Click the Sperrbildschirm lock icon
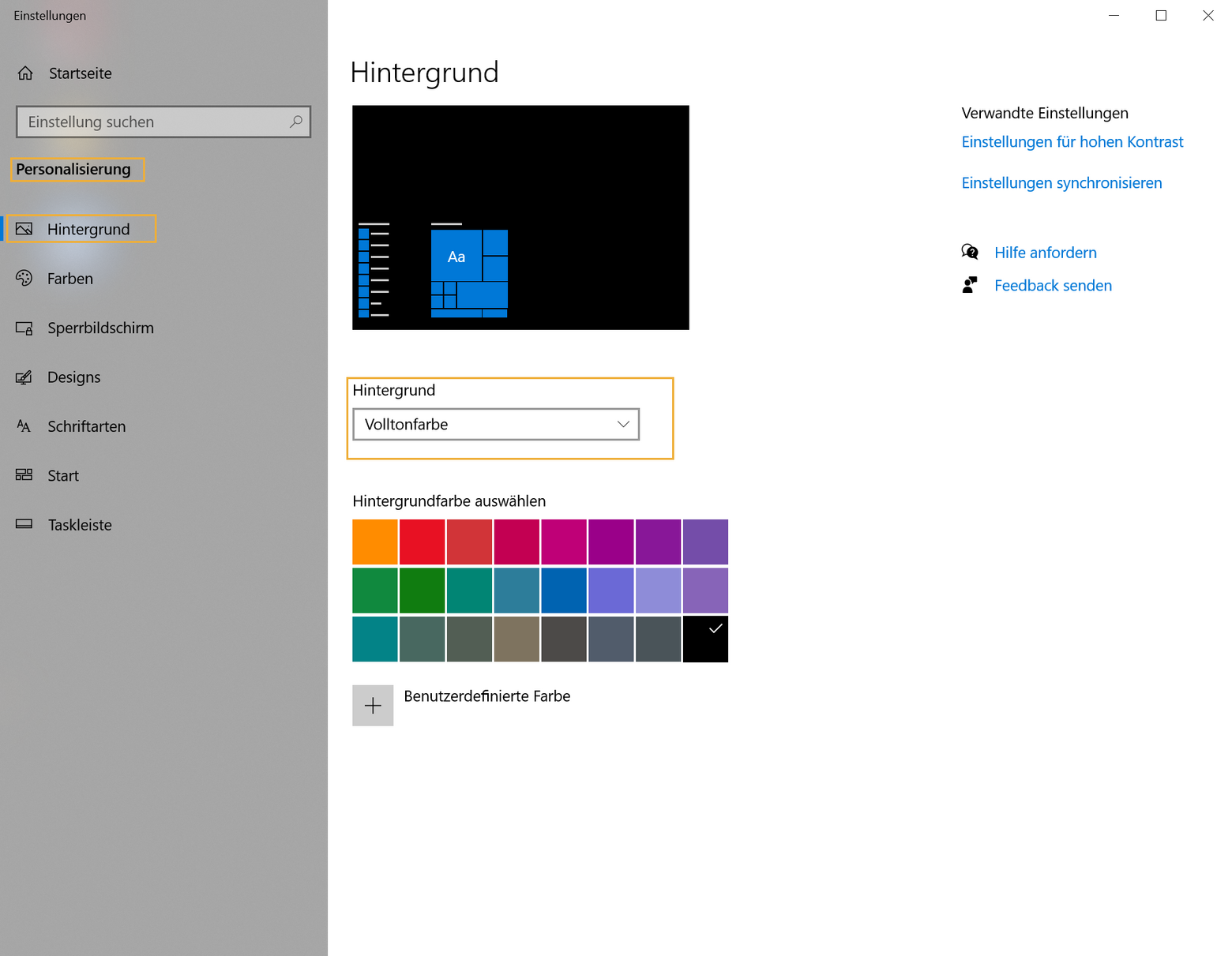1232x956 pixels. click(x=24, y=328)
